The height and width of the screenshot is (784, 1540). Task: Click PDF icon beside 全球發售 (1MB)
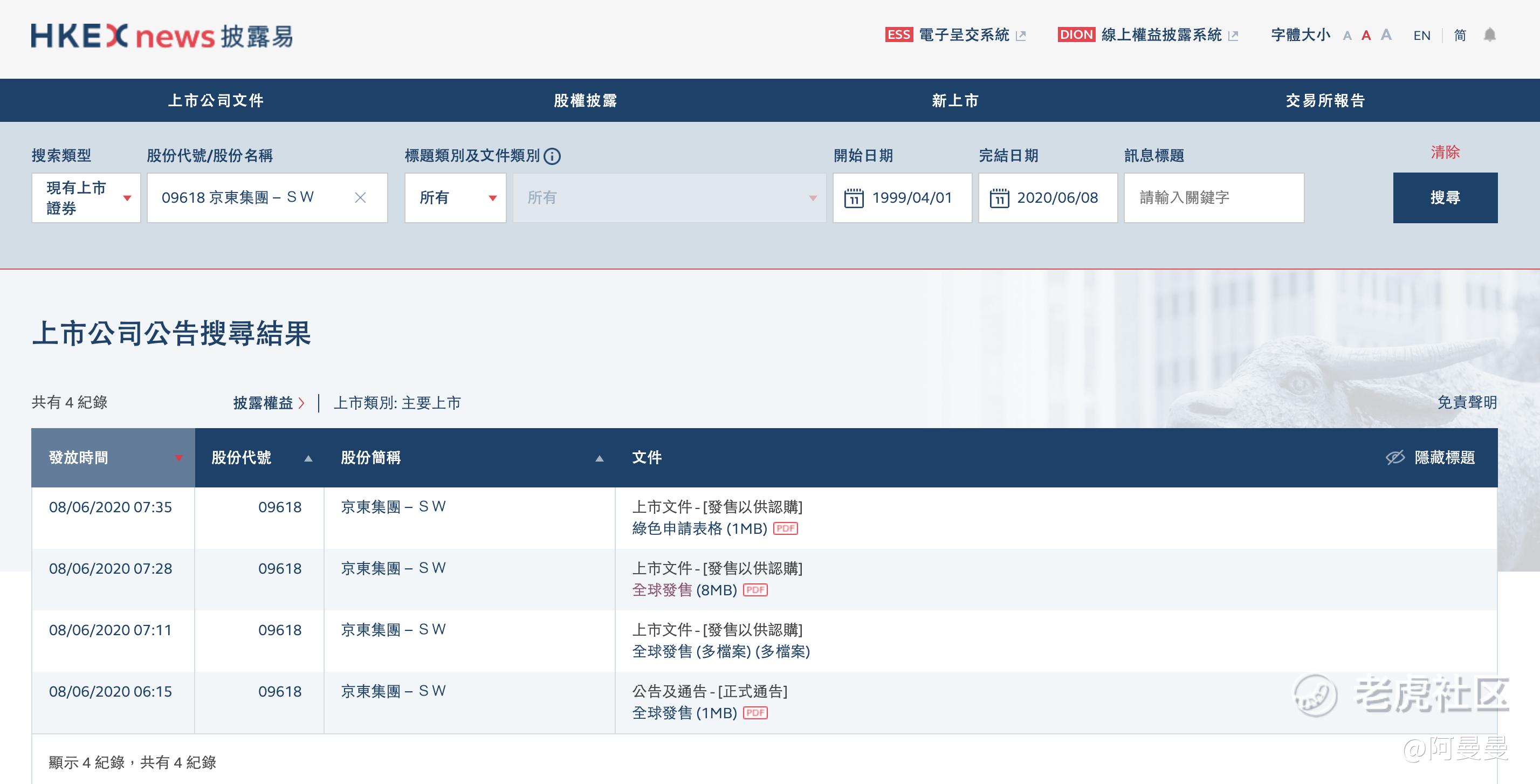[755, 713]
